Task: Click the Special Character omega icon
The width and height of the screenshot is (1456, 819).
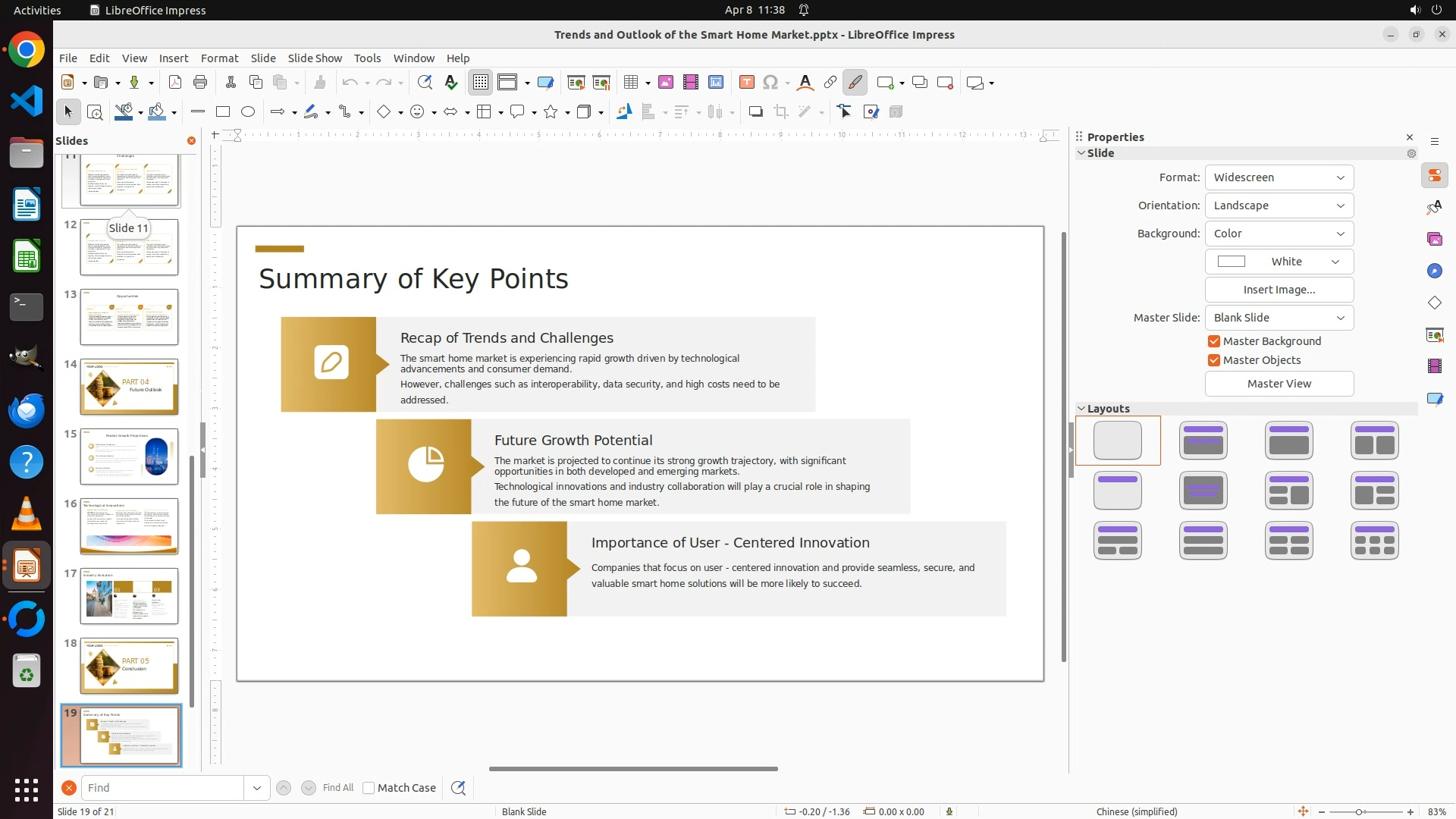Action: (770, 83)
